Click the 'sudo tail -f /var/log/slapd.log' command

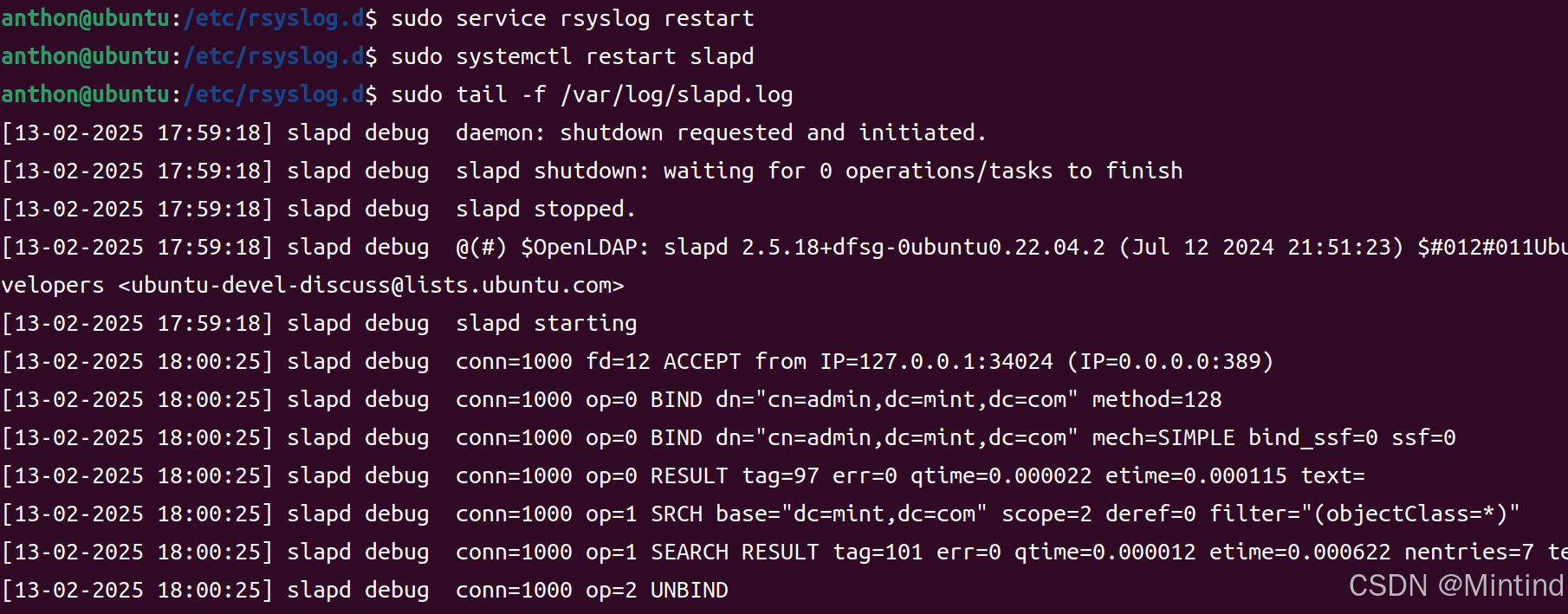tap(592, 94)
